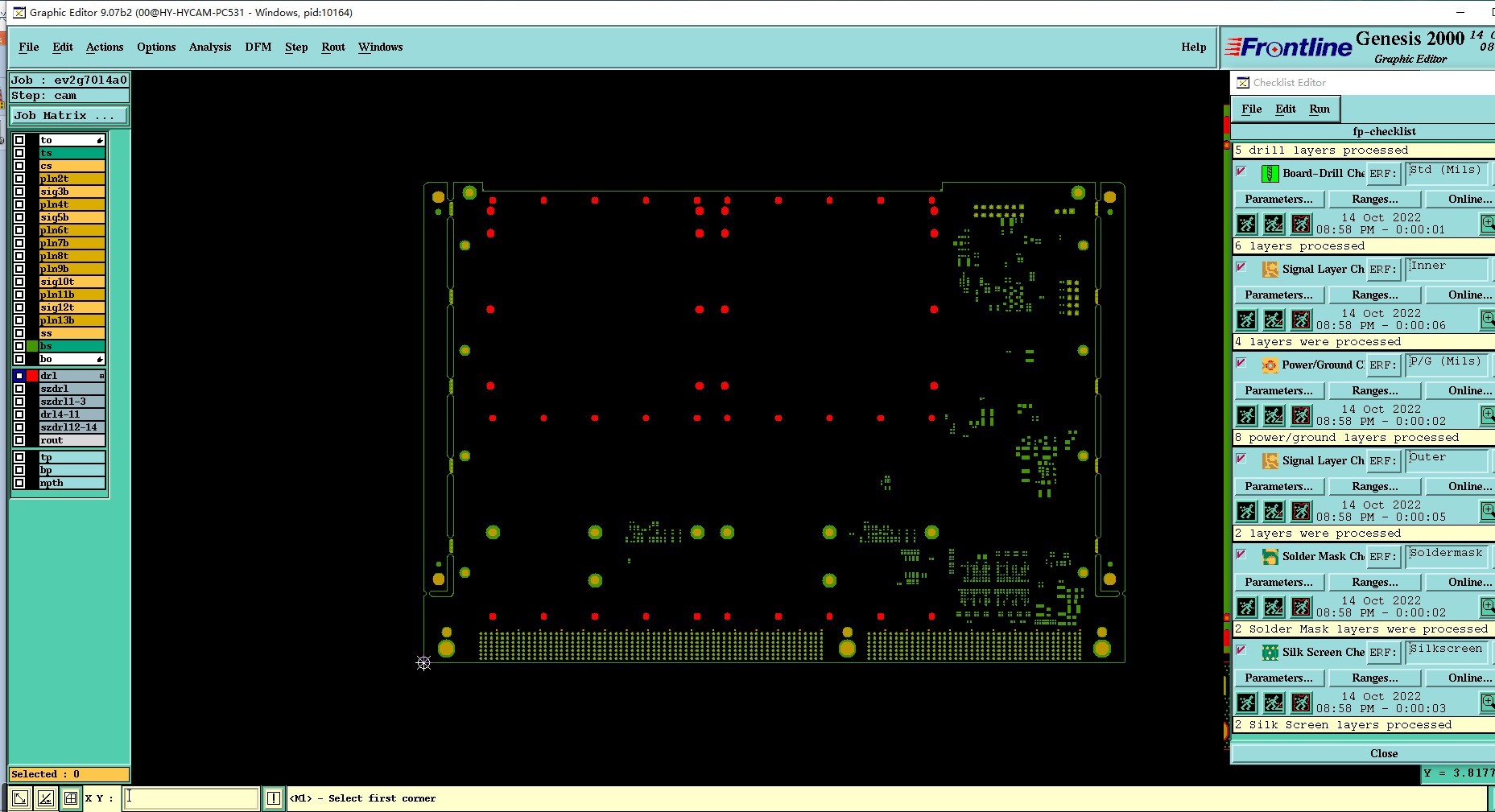Uncheck the Board-Drill Check checkbox
The image size is (1495, 812).
[1241, 171]
